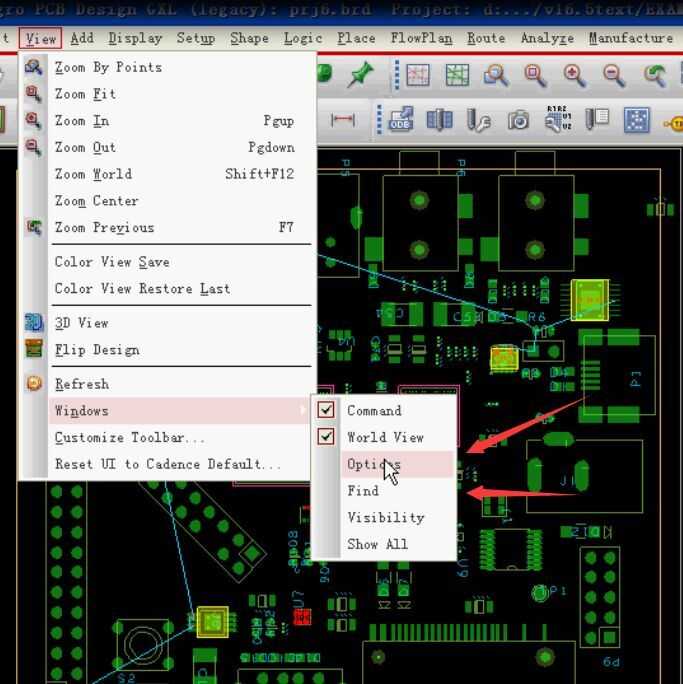Screen dimensions: 683x684
Task: Click the Zoom Previous green-arrow magnifier toolbar icon
Action: [x=655, y=75]
